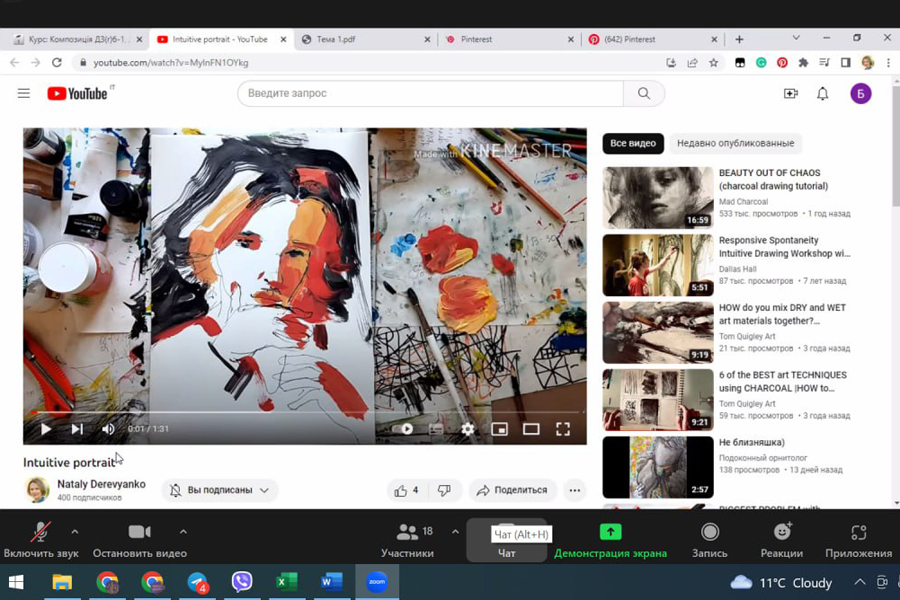The image size is (900, 600).
Task: Like the Intuitive portrait video
Action: click(x=406, y=490)
